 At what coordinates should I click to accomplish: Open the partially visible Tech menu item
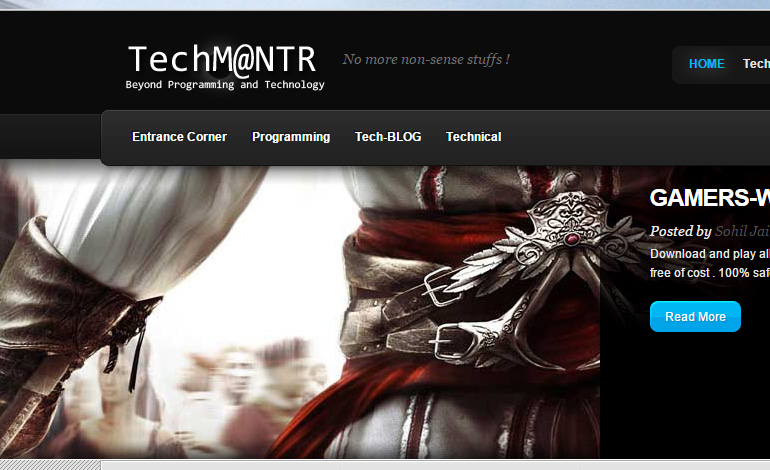pyautogui.click(x=756, y=64)
